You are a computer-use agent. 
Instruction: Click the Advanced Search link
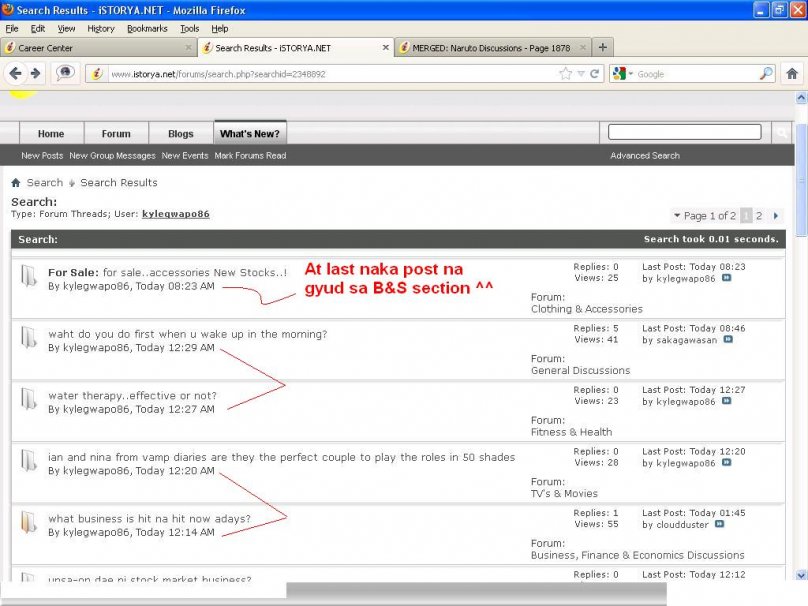click(644, 156)
